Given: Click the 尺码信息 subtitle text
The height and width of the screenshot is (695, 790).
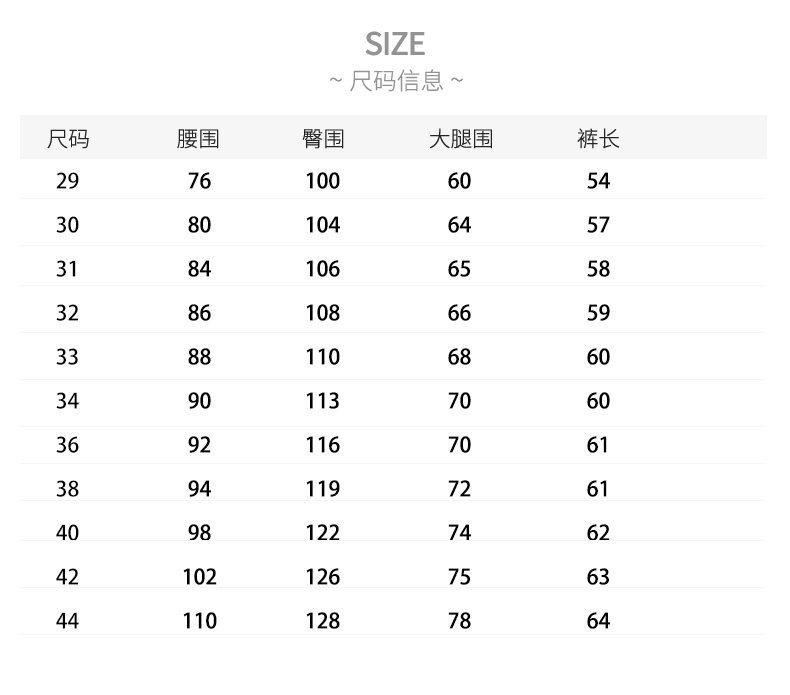Looking at the screenshot, I should coord(396,81).
